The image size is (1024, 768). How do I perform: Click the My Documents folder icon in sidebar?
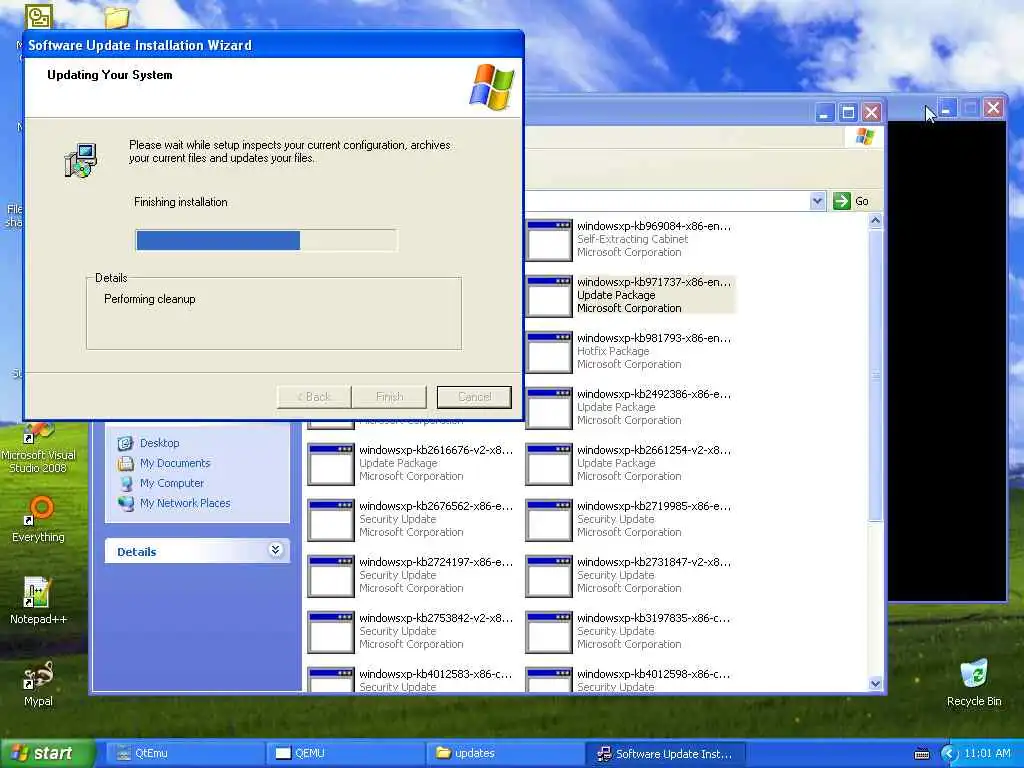click(125, 464)
